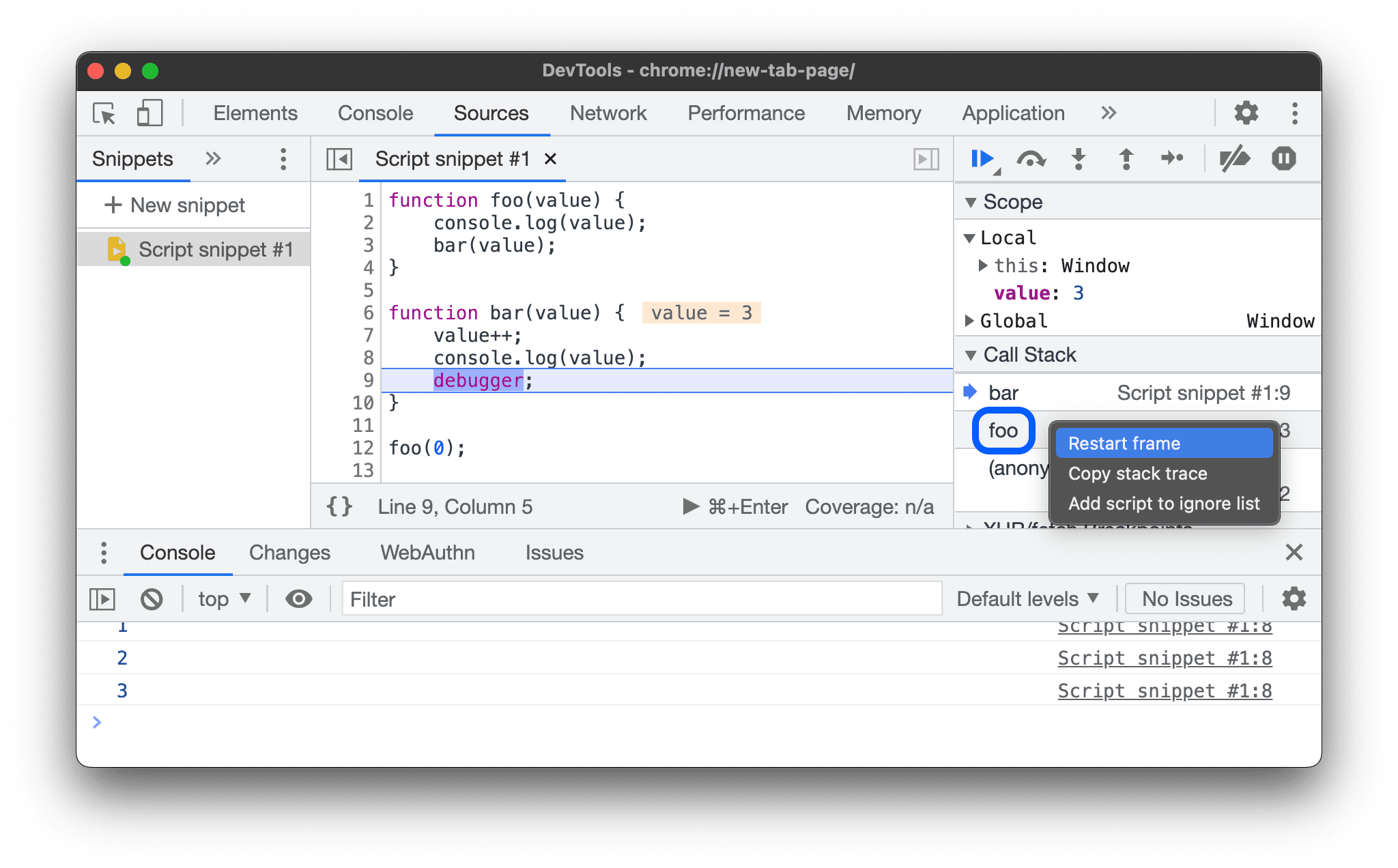The image size is (1398, 868).
Task: Select the Pause on exceptions icon
Action: click(x=1285, y=158)
